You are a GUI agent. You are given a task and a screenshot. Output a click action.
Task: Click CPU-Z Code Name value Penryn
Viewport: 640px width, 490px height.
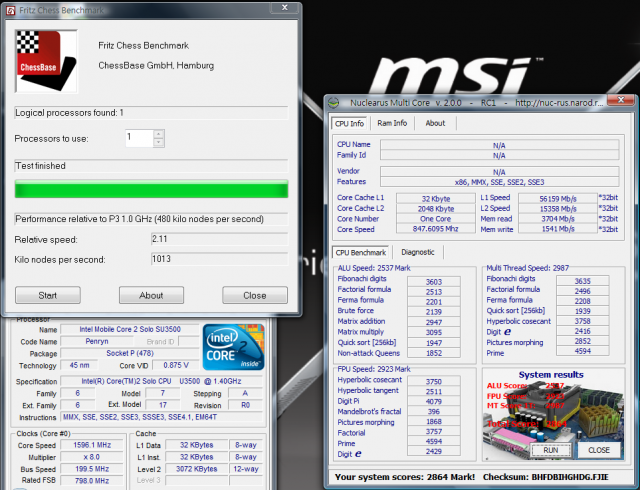[x=97, y=341]
